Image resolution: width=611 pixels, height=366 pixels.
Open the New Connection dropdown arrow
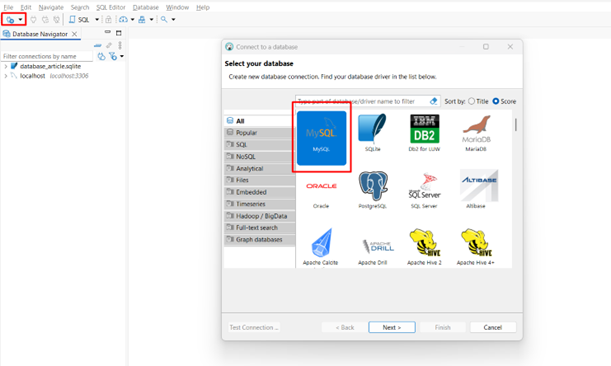click(x=20, y=19)
